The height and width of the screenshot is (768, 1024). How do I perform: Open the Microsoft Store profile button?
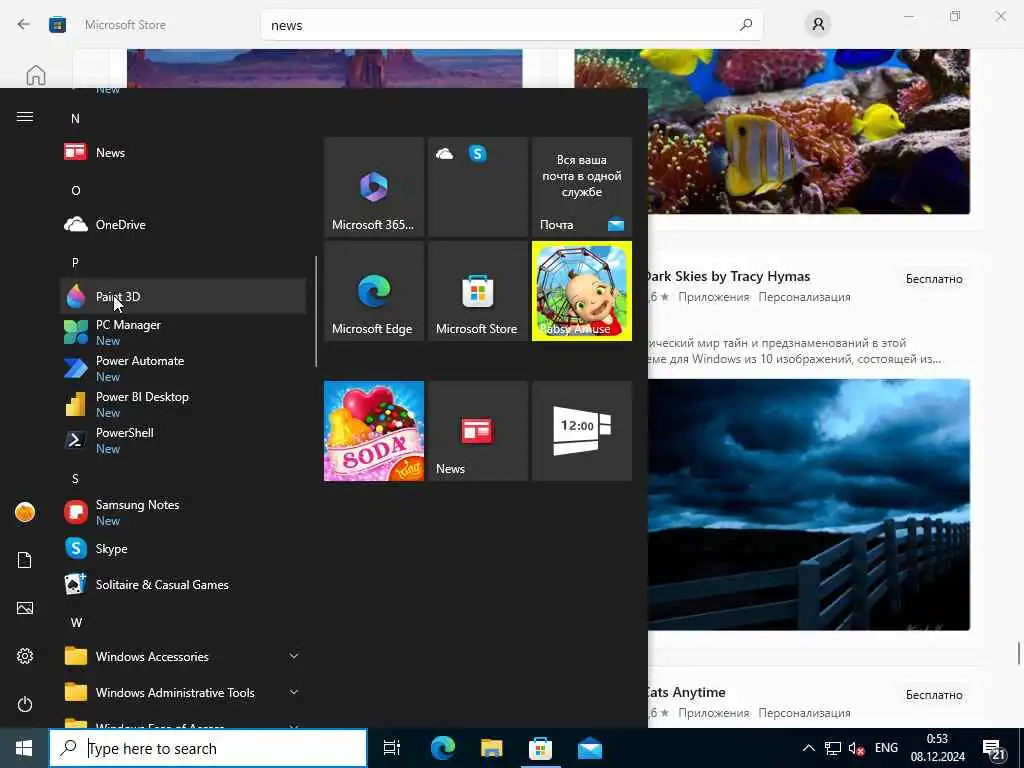tap(818, 25)
